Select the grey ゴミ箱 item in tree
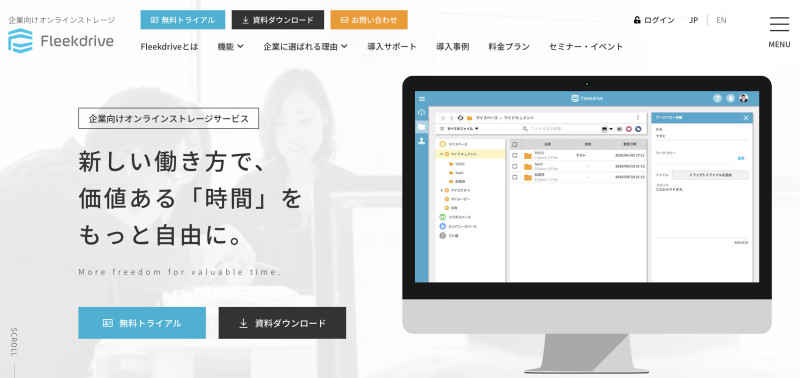Screen dimensions: 800x378 click(449, 236)
